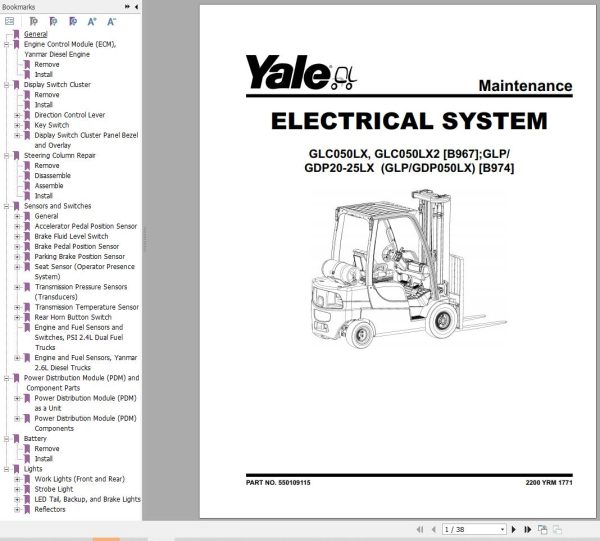600x541 pixels.
Task: Click the third purple bookmark icon in the toolbar
Action: point(73,21)
